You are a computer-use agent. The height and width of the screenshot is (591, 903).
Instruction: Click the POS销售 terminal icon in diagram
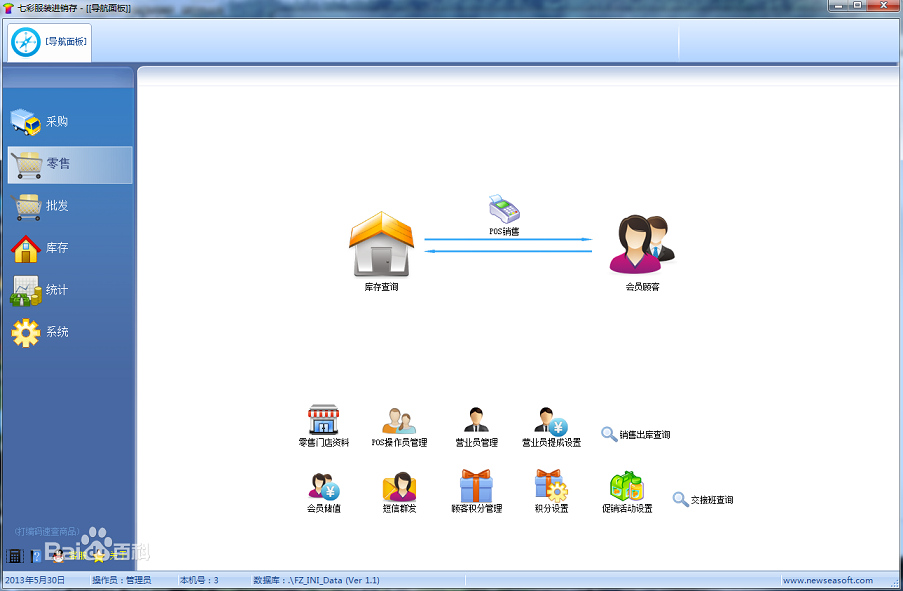pyautogui.click(x=504, y=207)
